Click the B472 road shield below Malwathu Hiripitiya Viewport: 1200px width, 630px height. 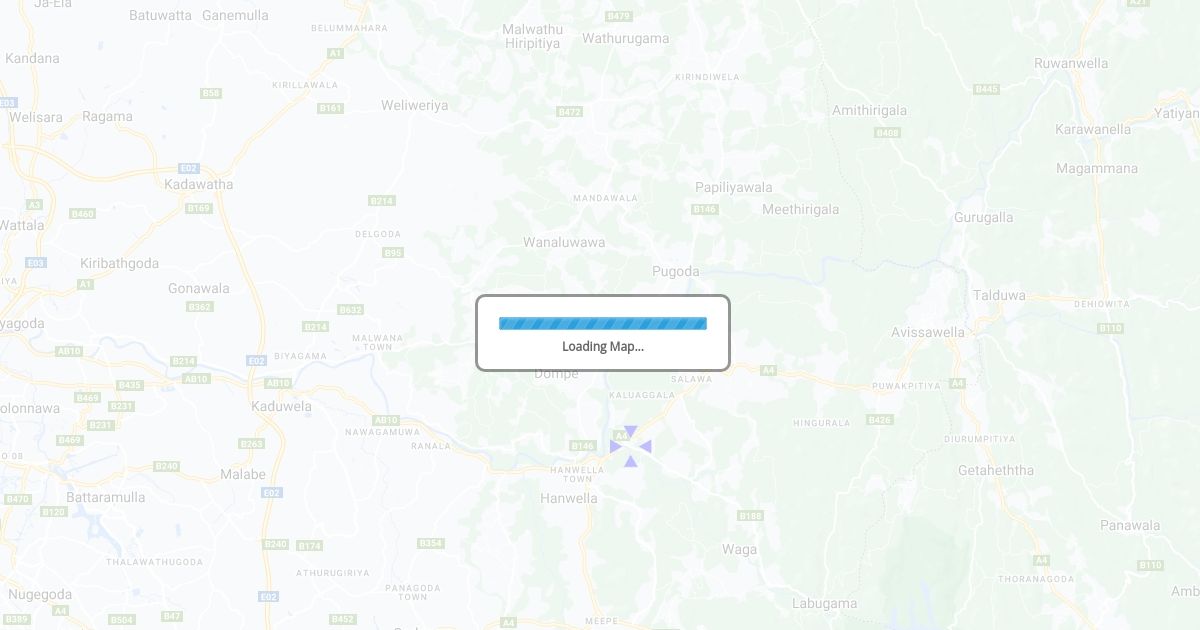[x=570, y=111]
